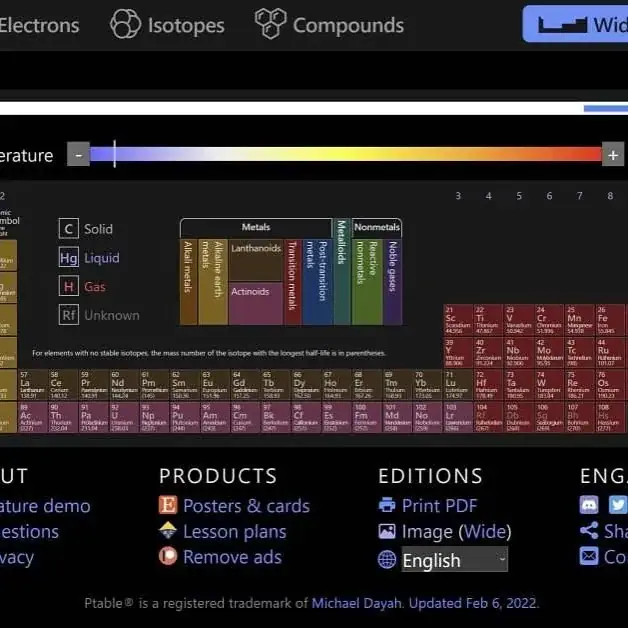Toggle the Unknown Rf legend box
The width and height of the screenshot is (628, 628).
pyautogui.click(x=68, y=315)
